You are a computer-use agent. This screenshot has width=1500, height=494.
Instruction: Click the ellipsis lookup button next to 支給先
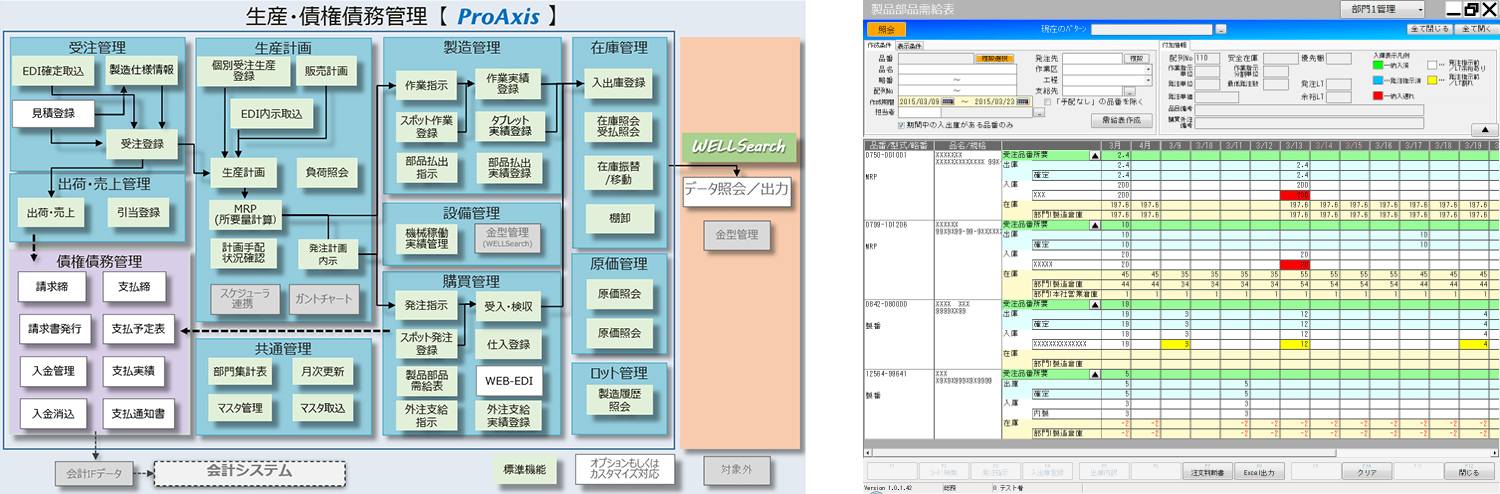1130,91
